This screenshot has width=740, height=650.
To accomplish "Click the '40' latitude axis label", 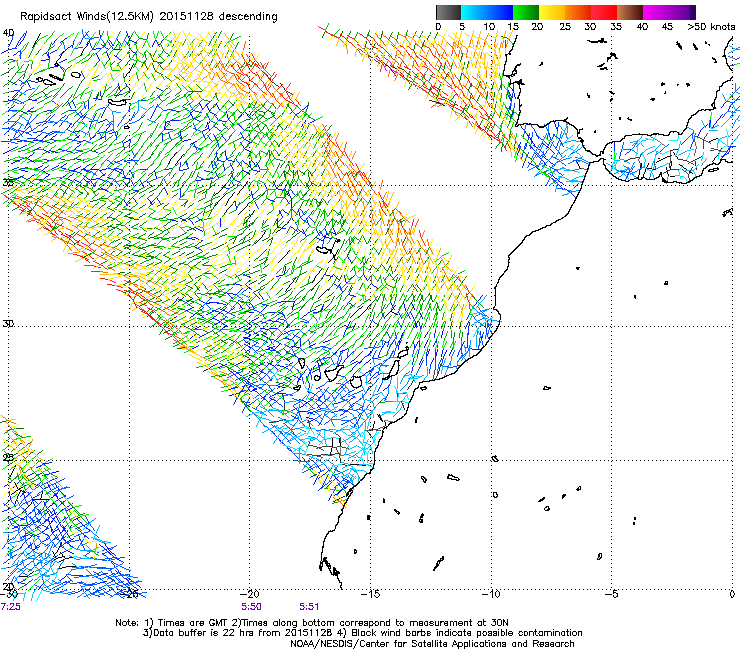I will pos(8,33).
